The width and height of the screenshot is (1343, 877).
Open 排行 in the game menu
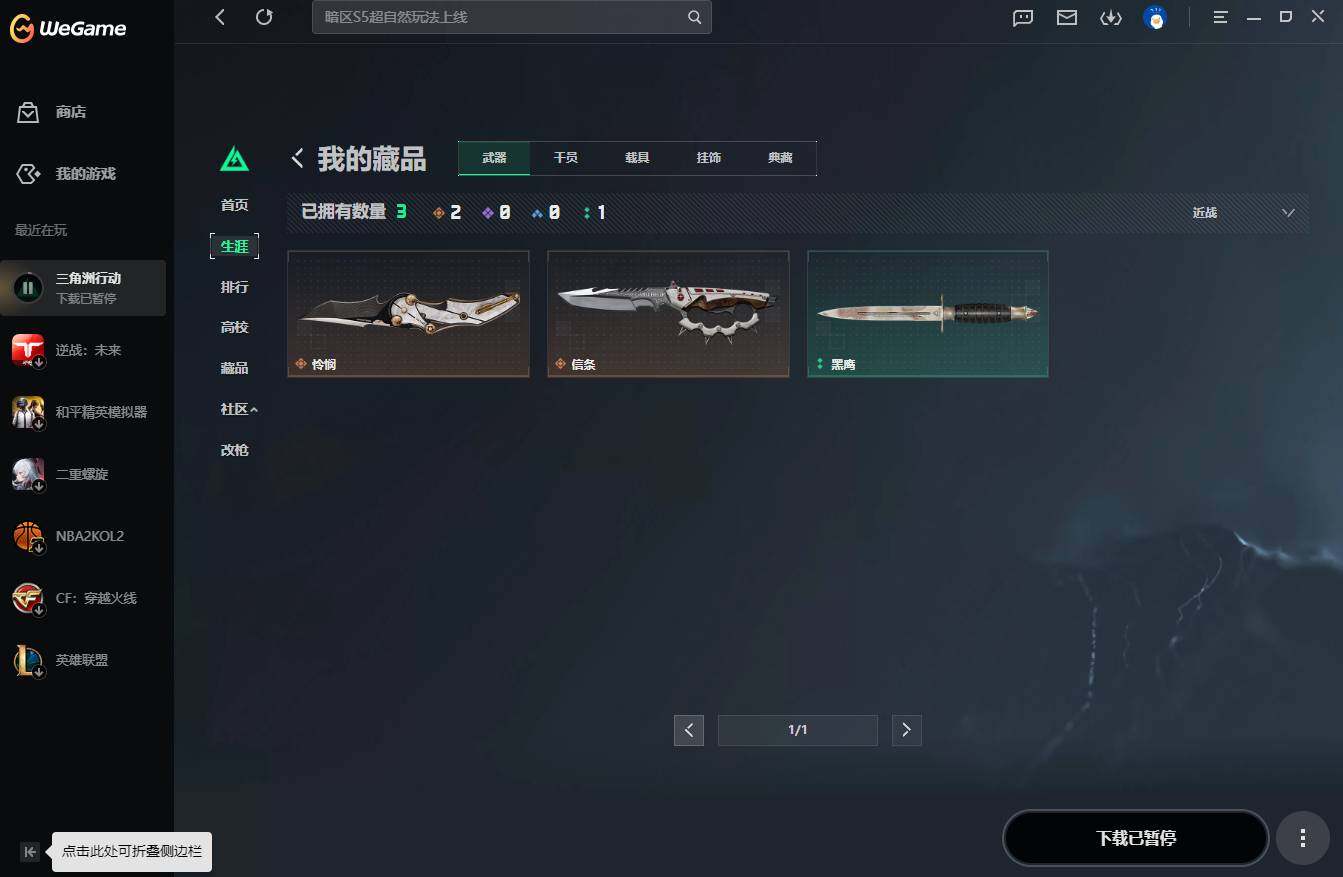(x=234, y=287)
